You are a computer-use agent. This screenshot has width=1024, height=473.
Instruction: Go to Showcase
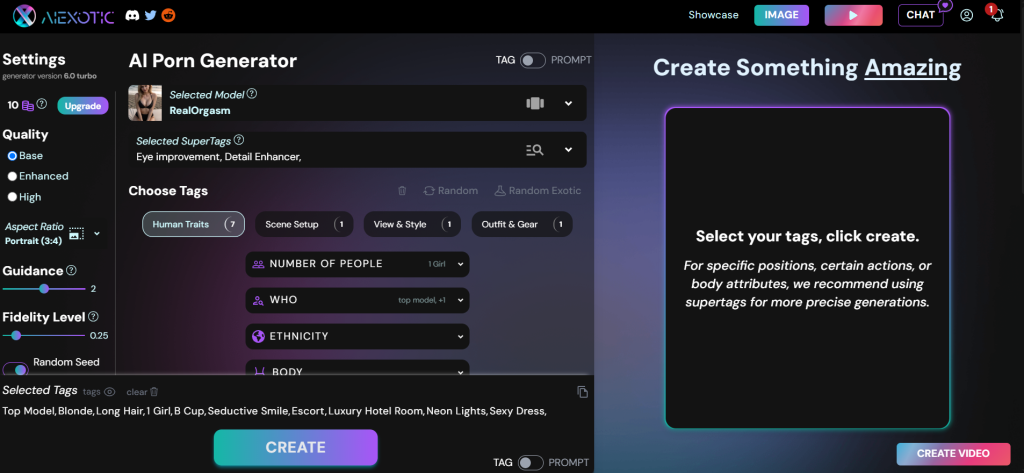tap(713, 15)
